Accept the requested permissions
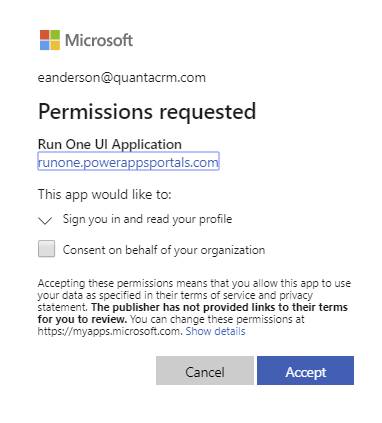 [305, 370]
